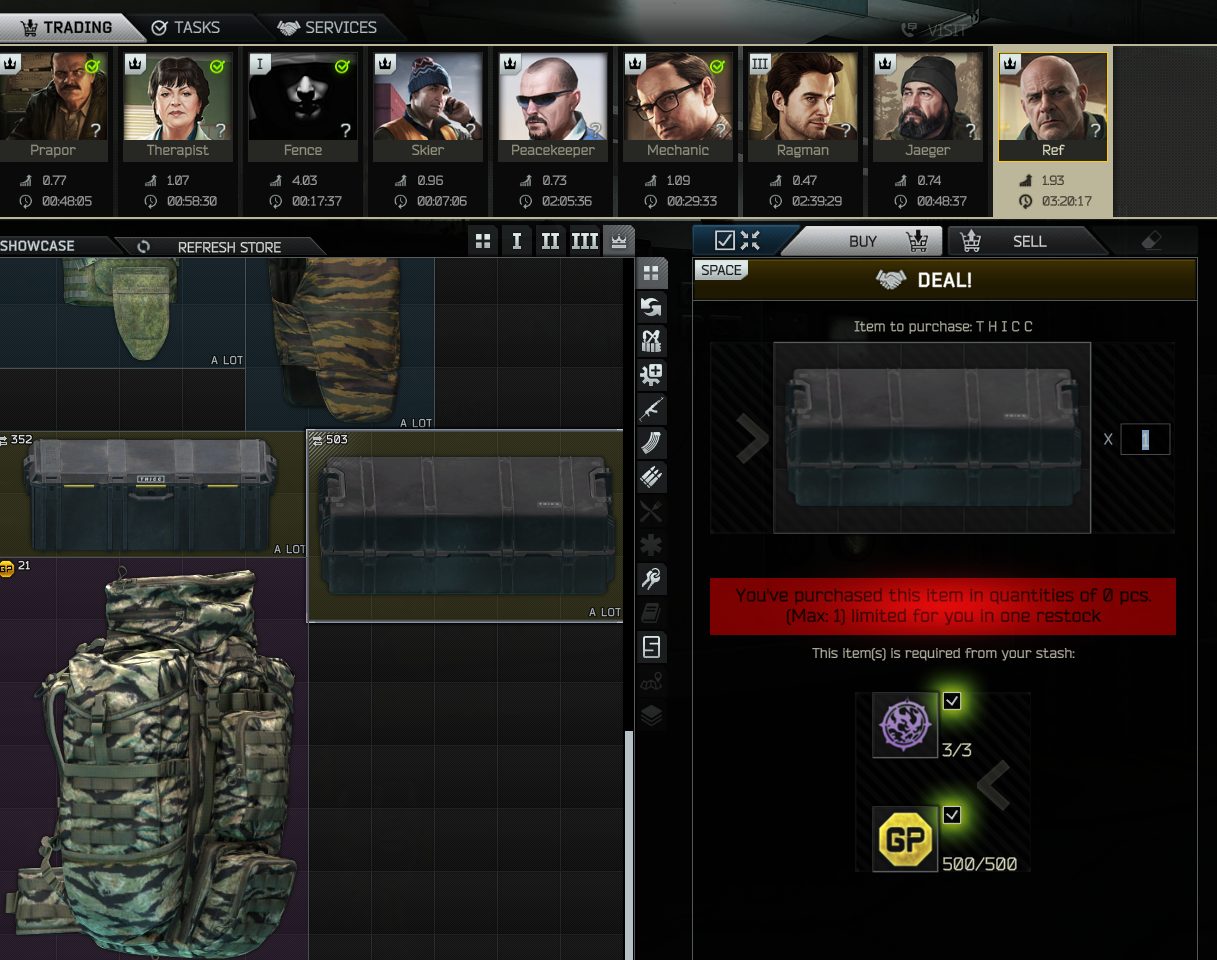Select the maps category icon
Screen dimensions: 1217x960
click(x=652, y=681)
